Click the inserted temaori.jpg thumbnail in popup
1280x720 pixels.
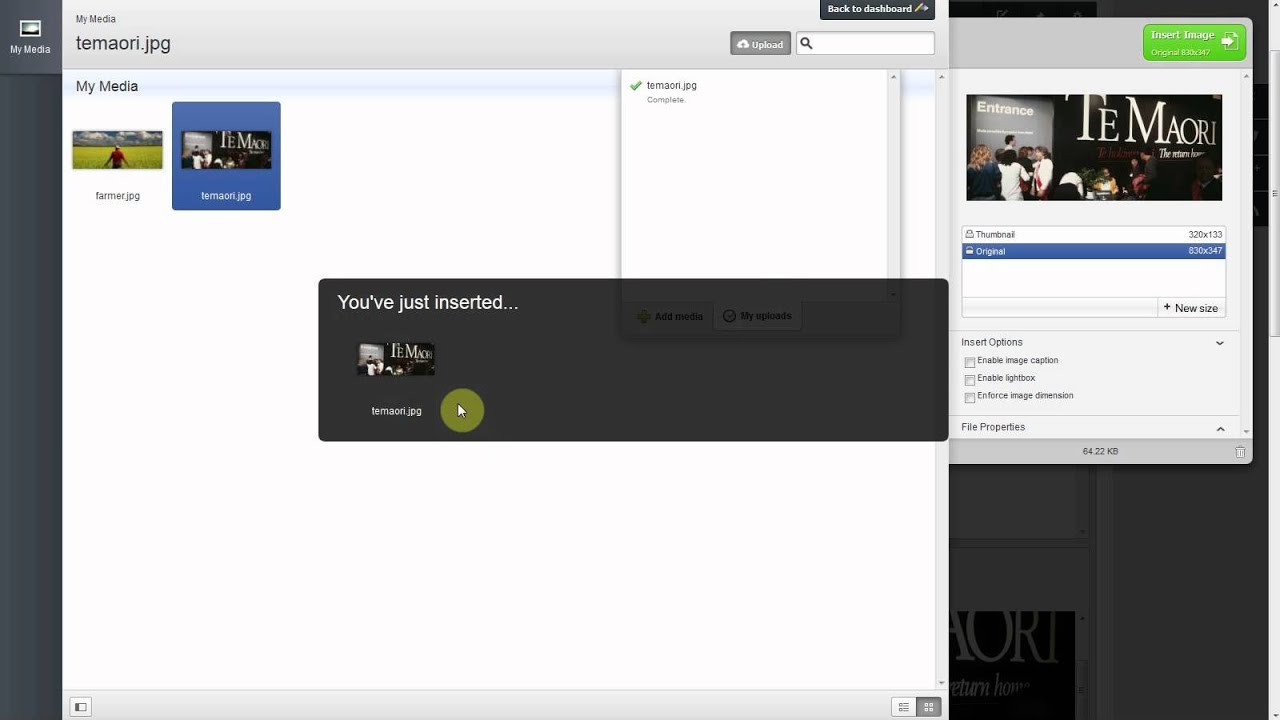[x=396, y=360]
